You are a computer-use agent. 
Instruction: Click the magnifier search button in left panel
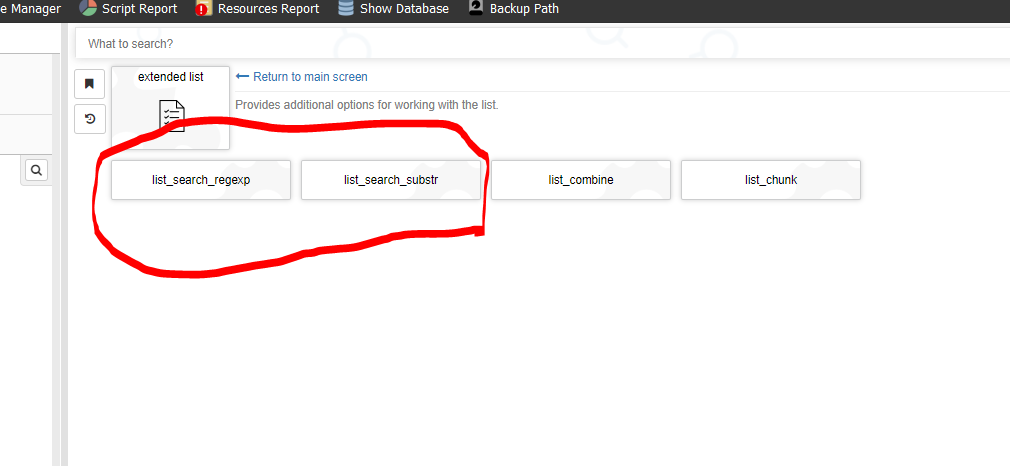click(36, 171)
